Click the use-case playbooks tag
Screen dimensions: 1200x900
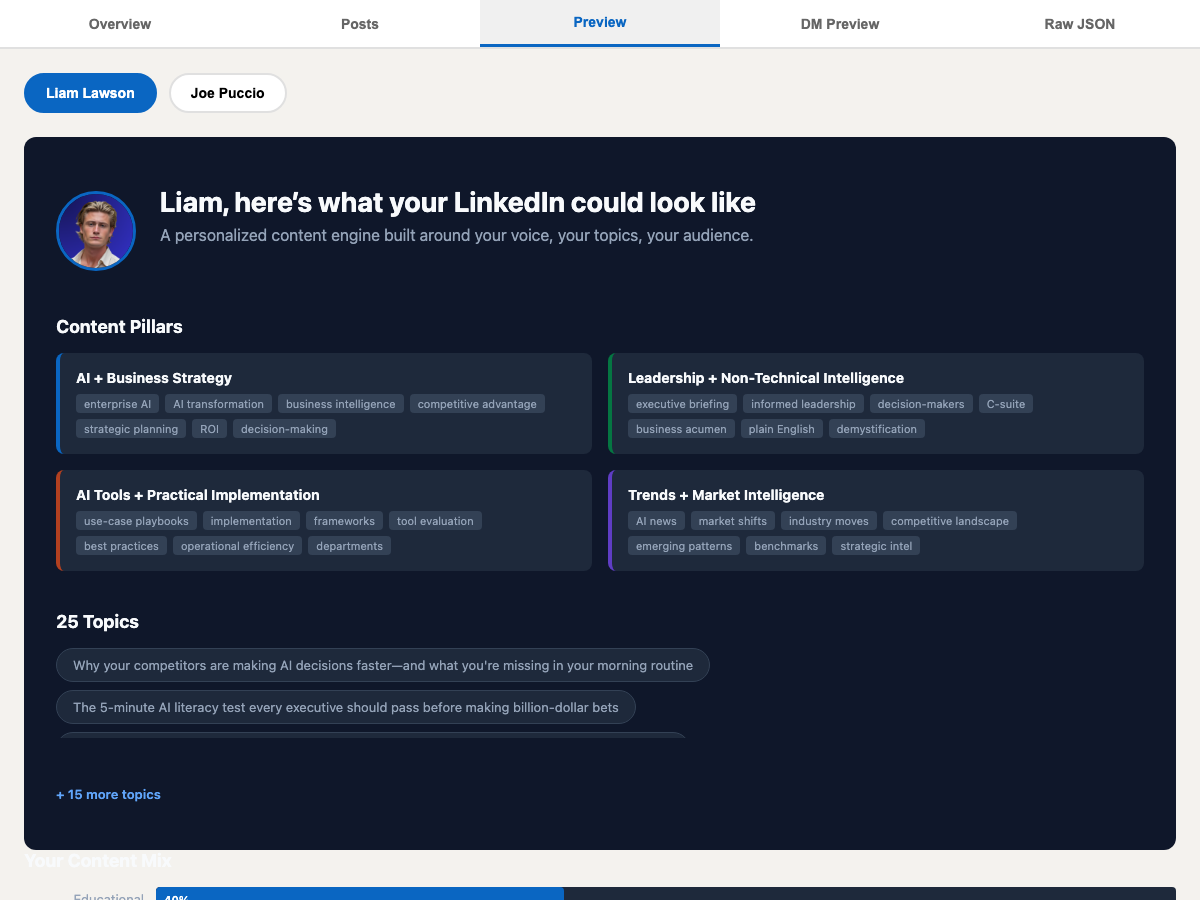[135, 520]
